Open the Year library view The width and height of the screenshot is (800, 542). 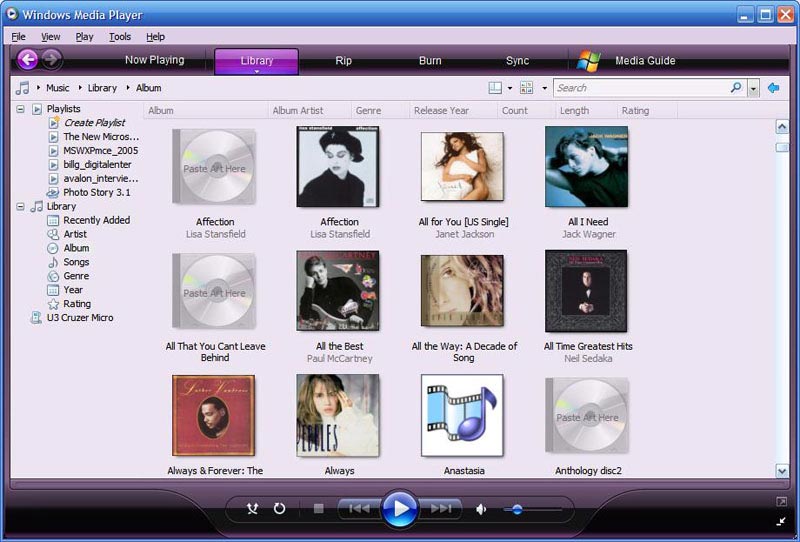pyautogui.click(x=73, y=290)
